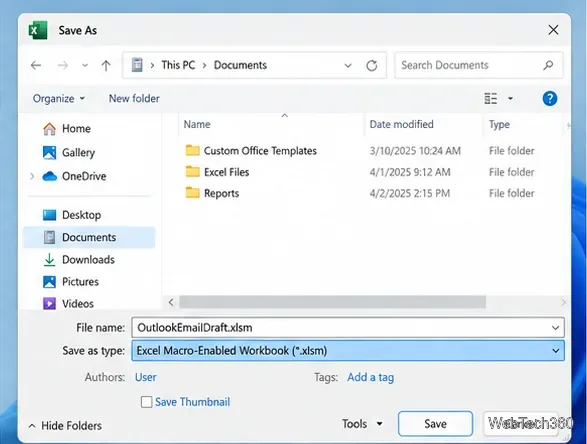Open the Tools dropdown

[x=362, y=424]
